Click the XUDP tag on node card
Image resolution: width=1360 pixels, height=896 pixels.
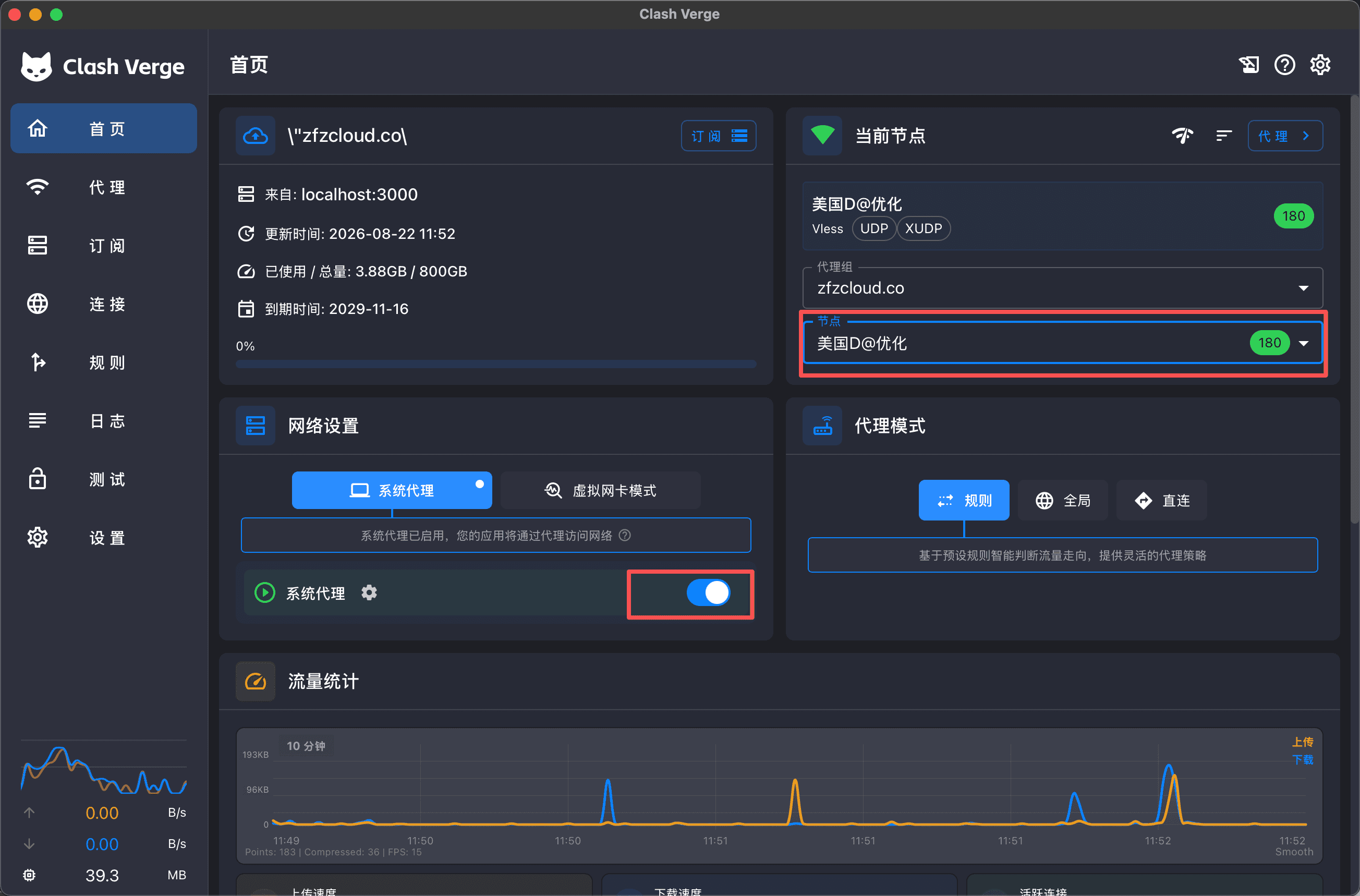924,228
